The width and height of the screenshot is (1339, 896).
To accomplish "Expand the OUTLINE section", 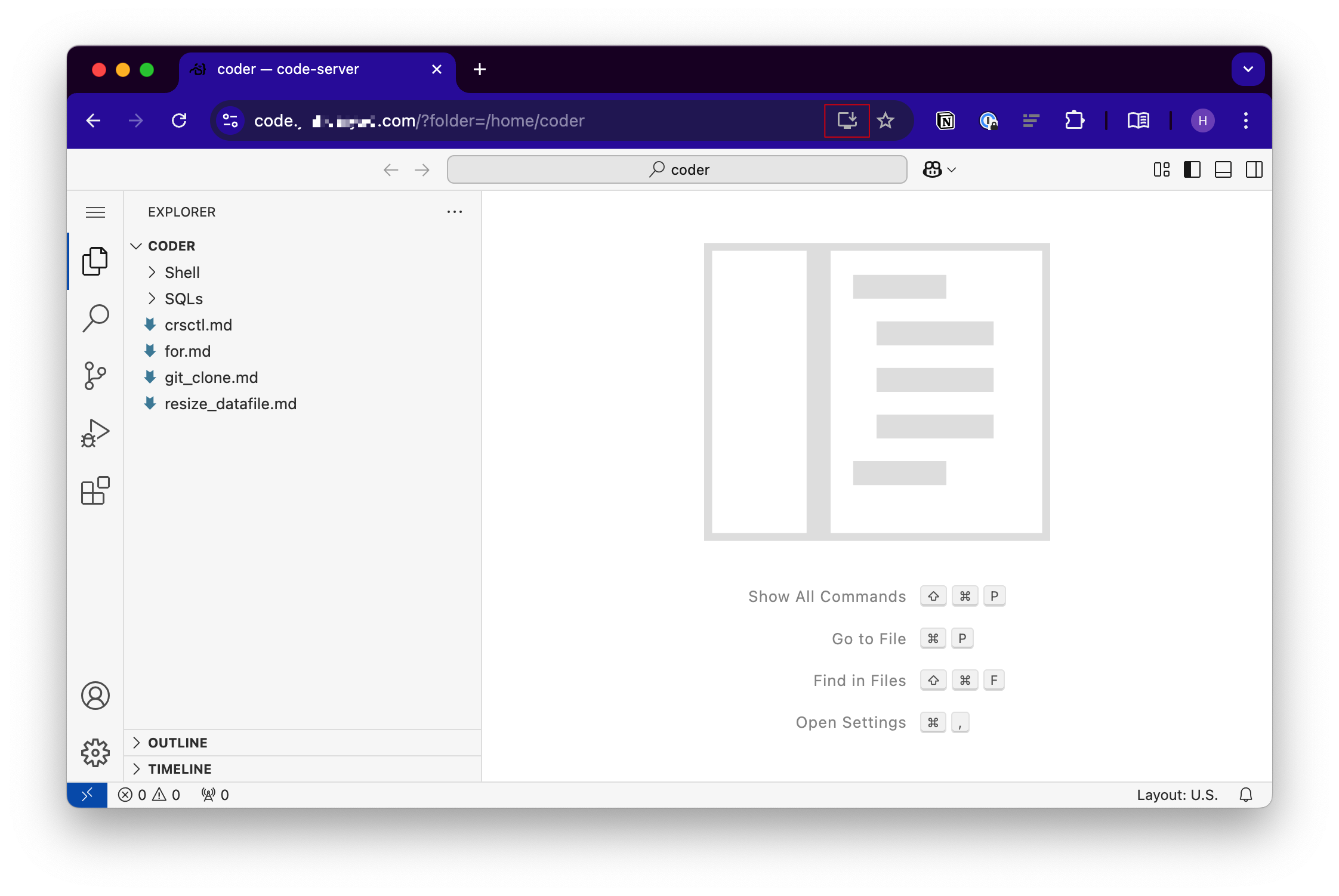I will click(178, 743).
